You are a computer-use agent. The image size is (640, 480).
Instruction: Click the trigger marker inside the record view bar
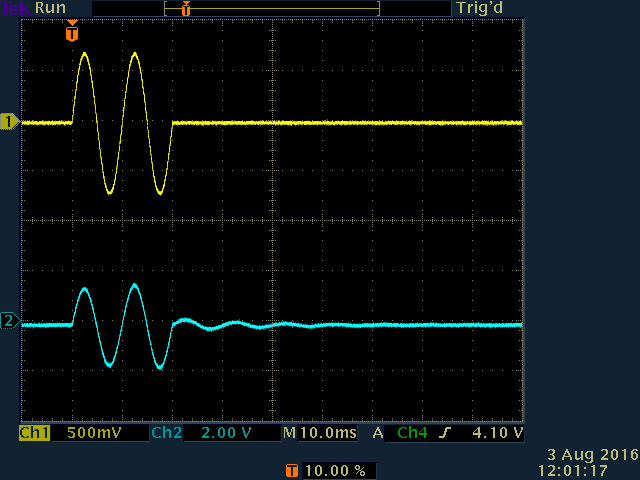coord(185,8)
